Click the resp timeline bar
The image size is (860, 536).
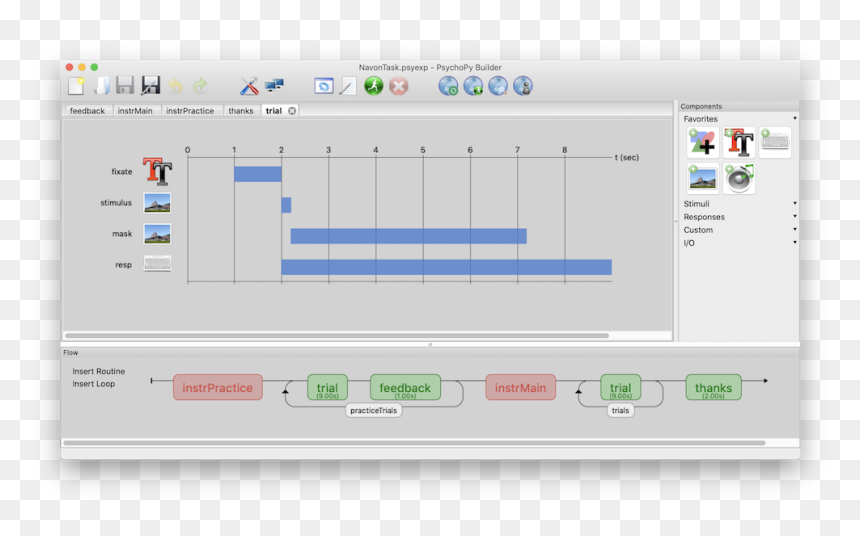point(446,267)
